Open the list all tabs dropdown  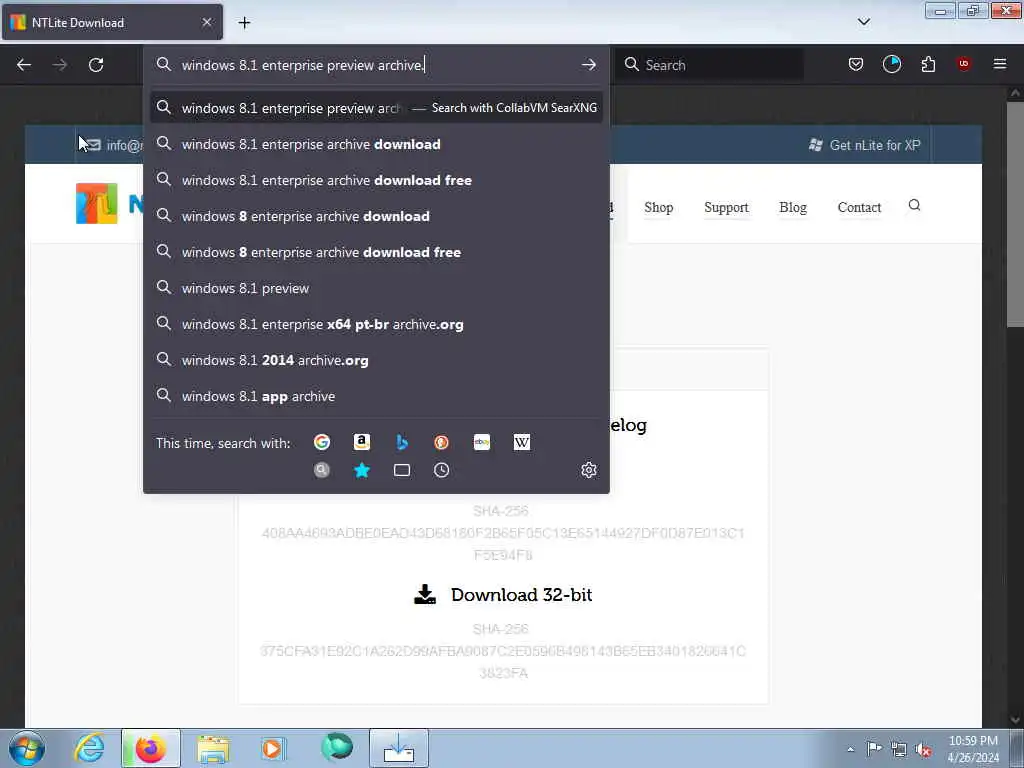pos(864,22)
